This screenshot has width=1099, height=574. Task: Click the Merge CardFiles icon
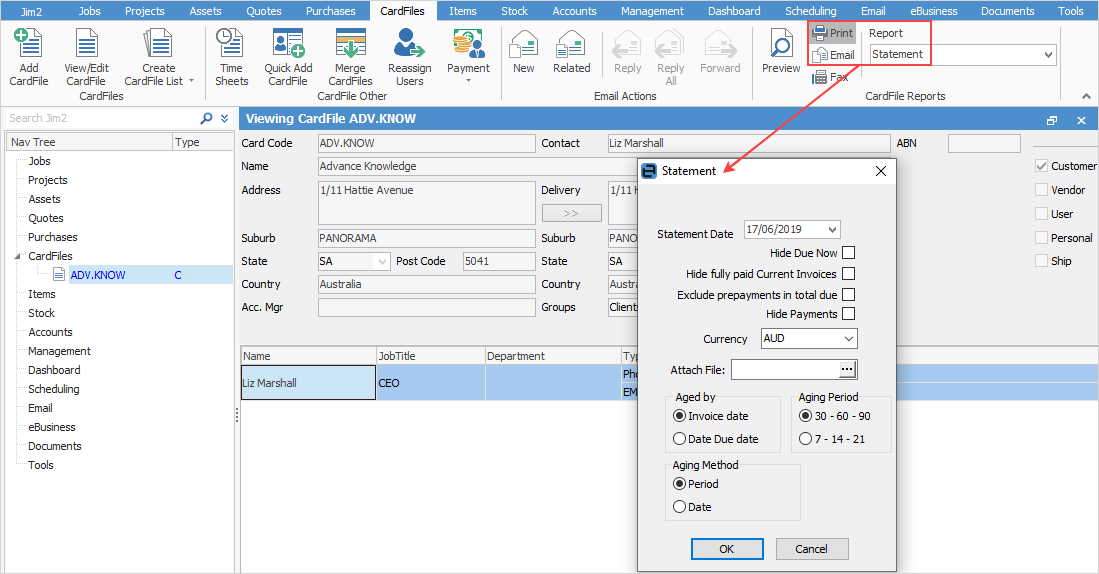tap(350, 46)
